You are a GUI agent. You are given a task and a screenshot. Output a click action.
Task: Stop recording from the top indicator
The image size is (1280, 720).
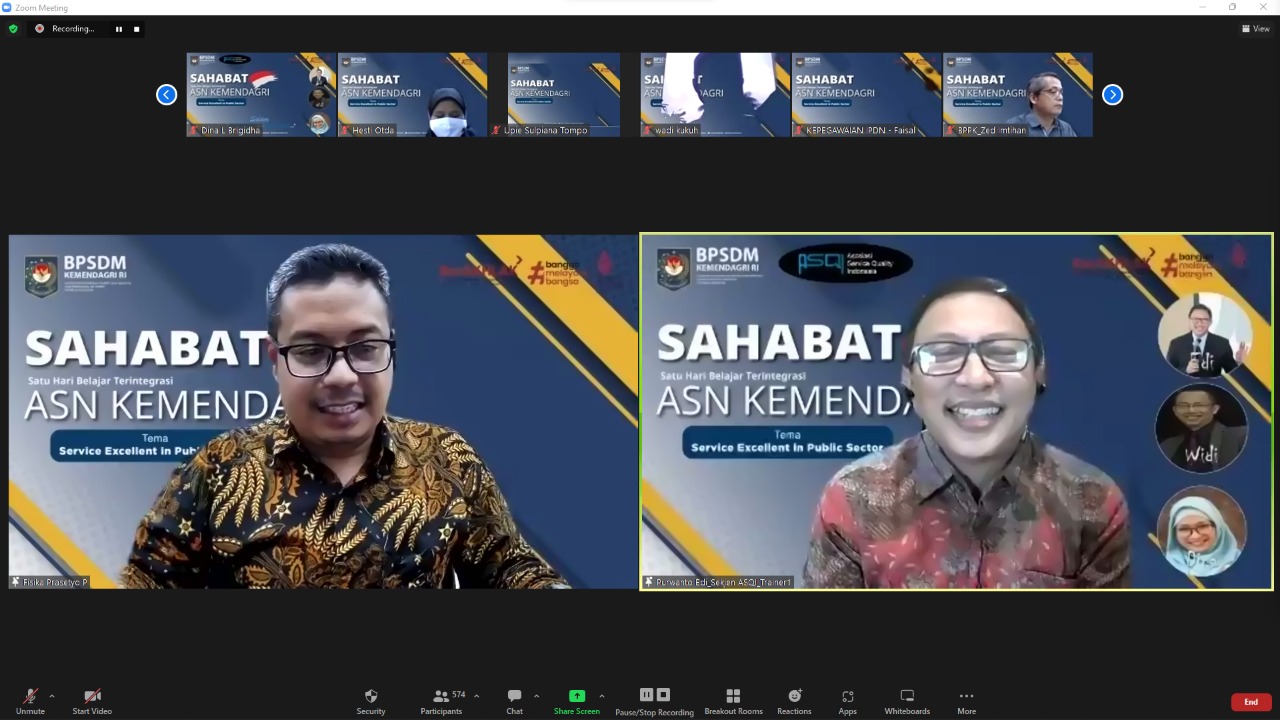[136, 29]
